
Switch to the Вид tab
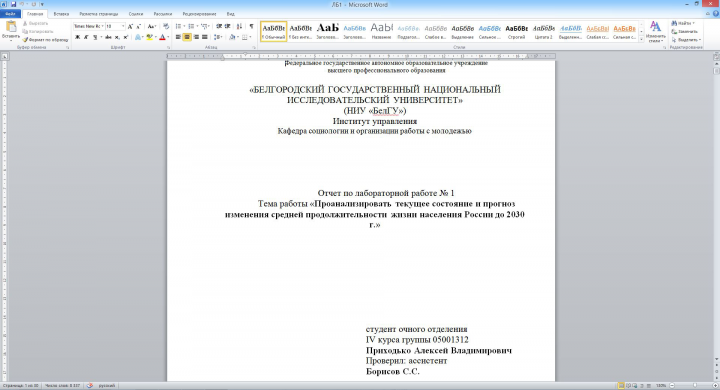point(231,14)
